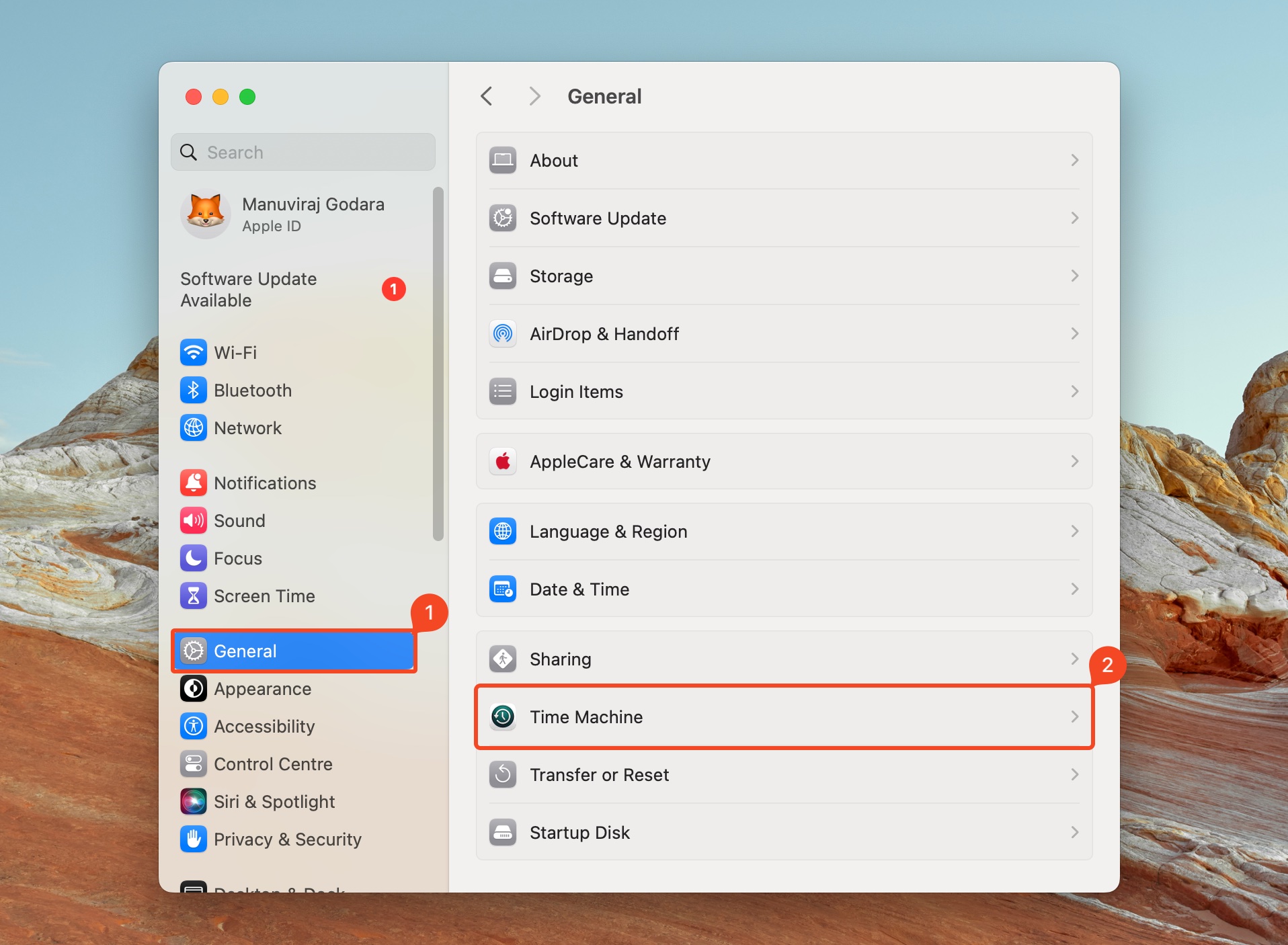Image resolution: width=1288 pixels, height=945 pixels.
Task: Click the Notifications bell icon
Action: 194,483
